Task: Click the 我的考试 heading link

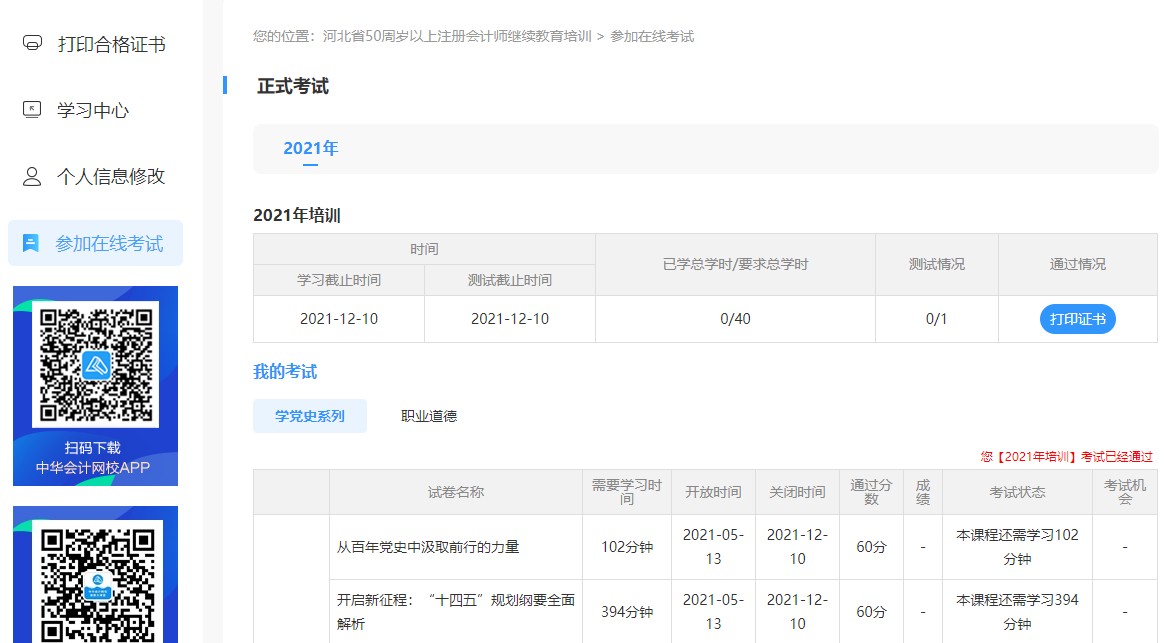Action: tap(284, 371)
